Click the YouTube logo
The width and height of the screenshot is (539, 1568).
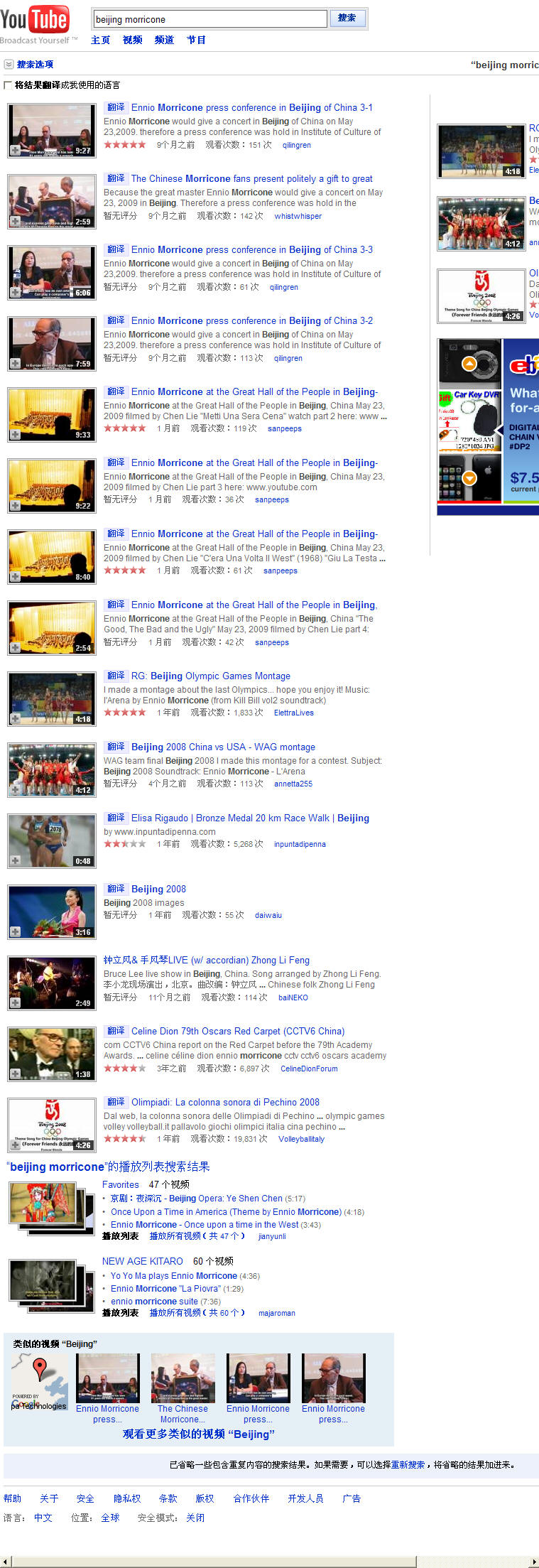point(34,20)
